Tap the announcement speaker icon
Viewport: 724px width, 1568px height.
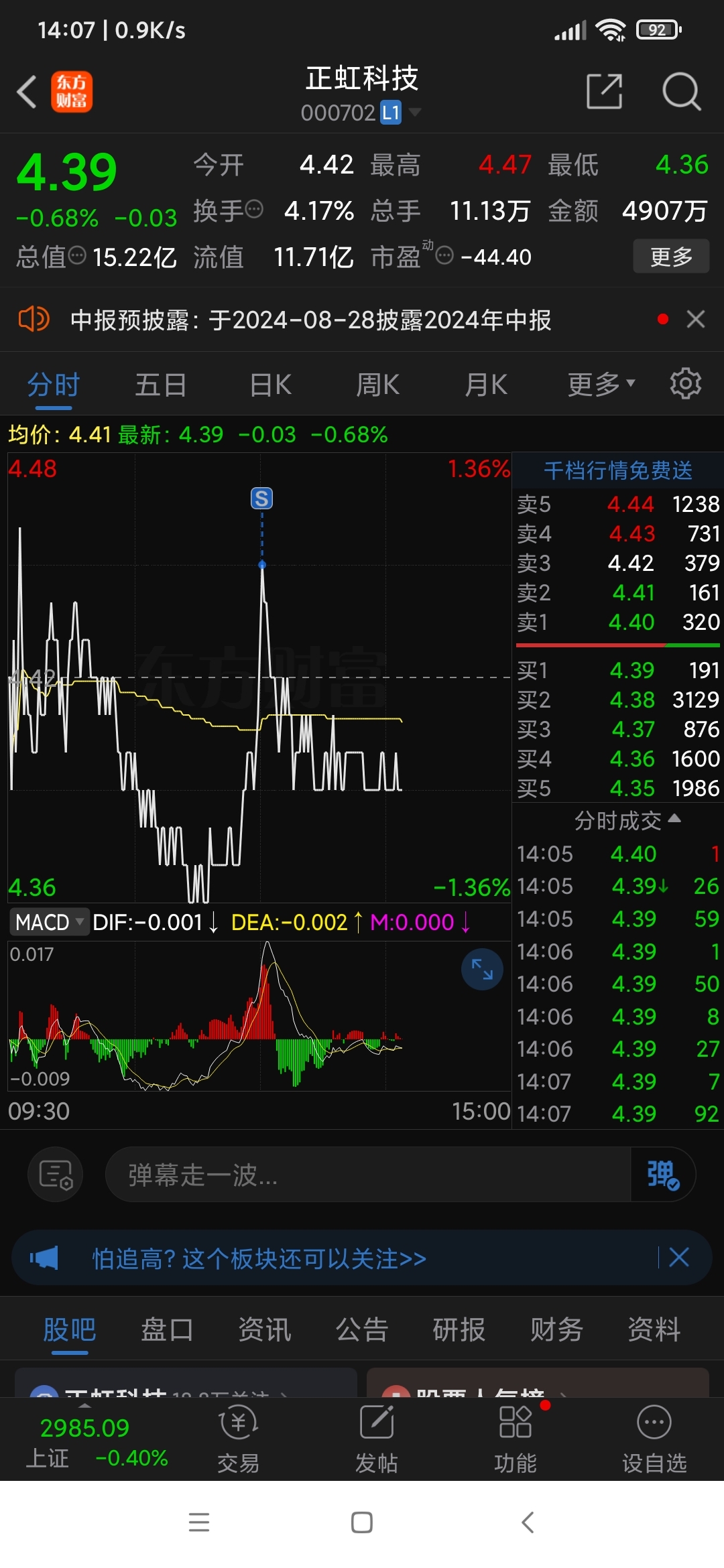(x=34, y=319)
